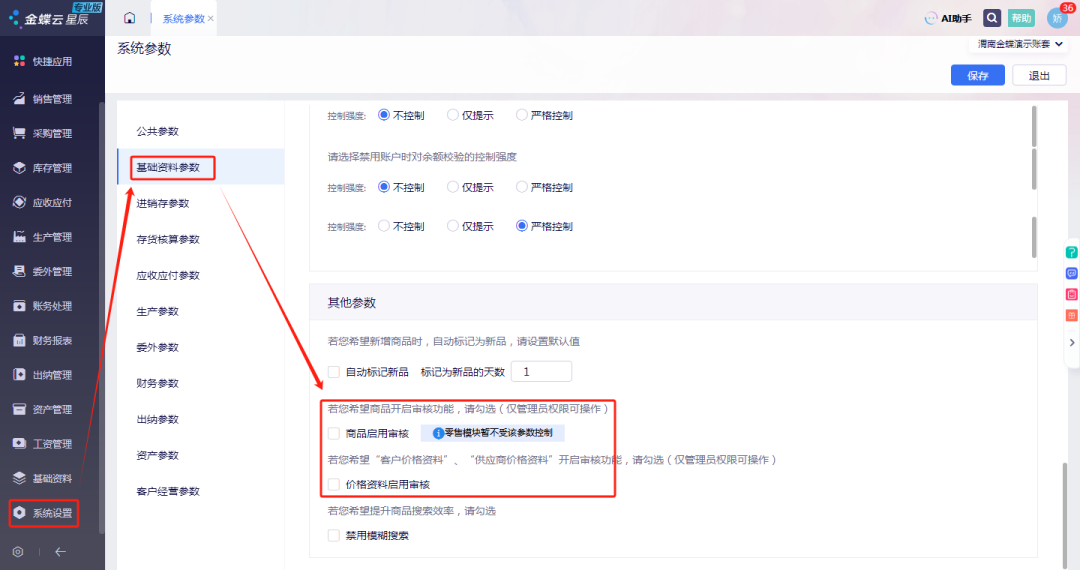
Task: Select 仅提示 in first control strength row
Action: coord(453,115)
